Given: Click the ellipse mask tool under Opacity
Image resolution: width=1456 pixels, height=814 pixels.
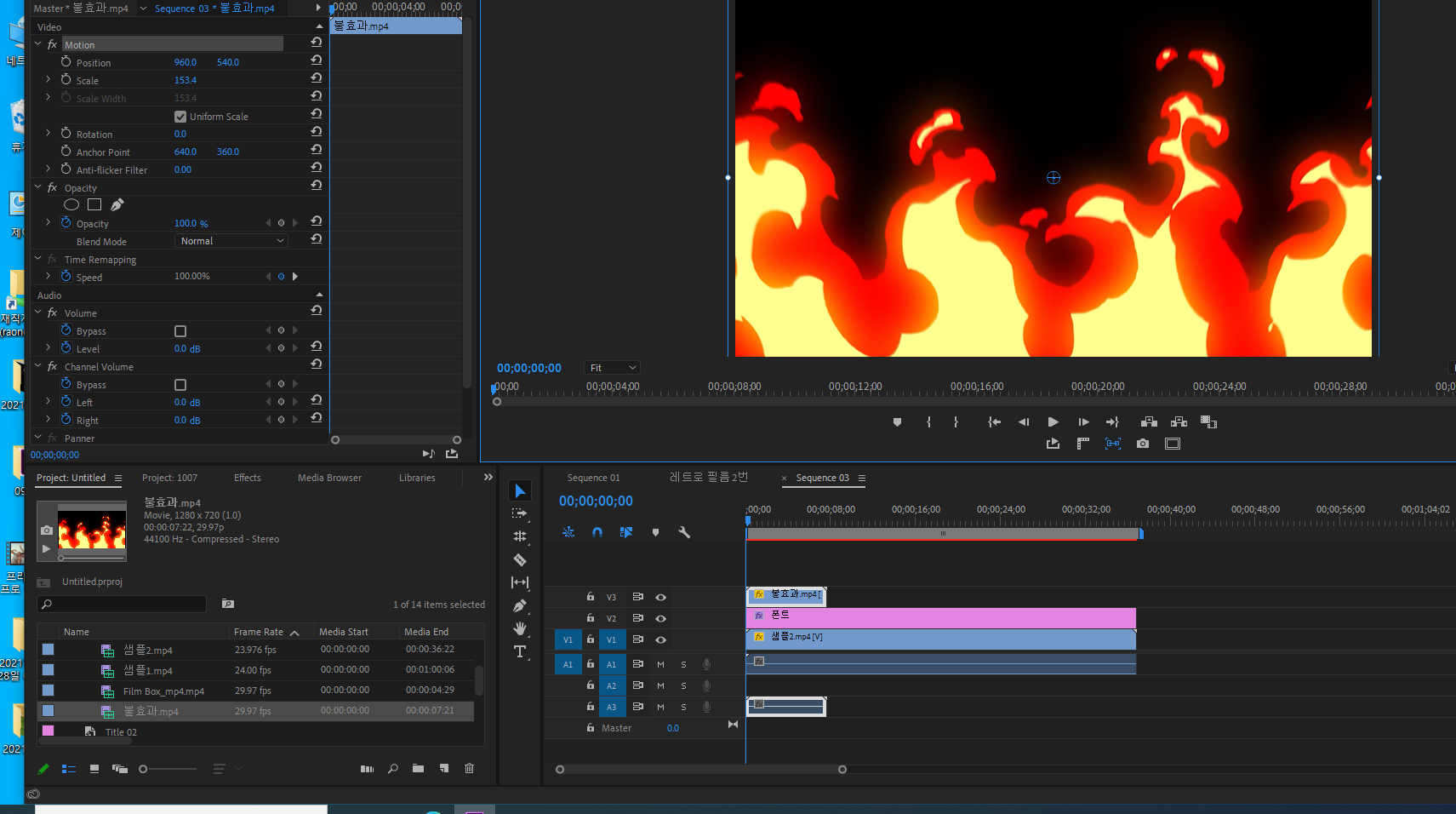Looking at the screenshot, I should coord(71,204).
